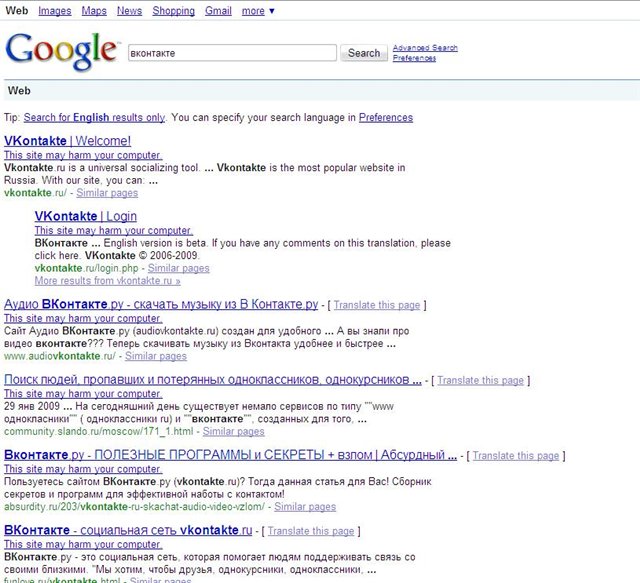
Task: Click the green 'vkontakte.ru/login.php' URL text
Action: pyautogui.click(x=87, y=268)
